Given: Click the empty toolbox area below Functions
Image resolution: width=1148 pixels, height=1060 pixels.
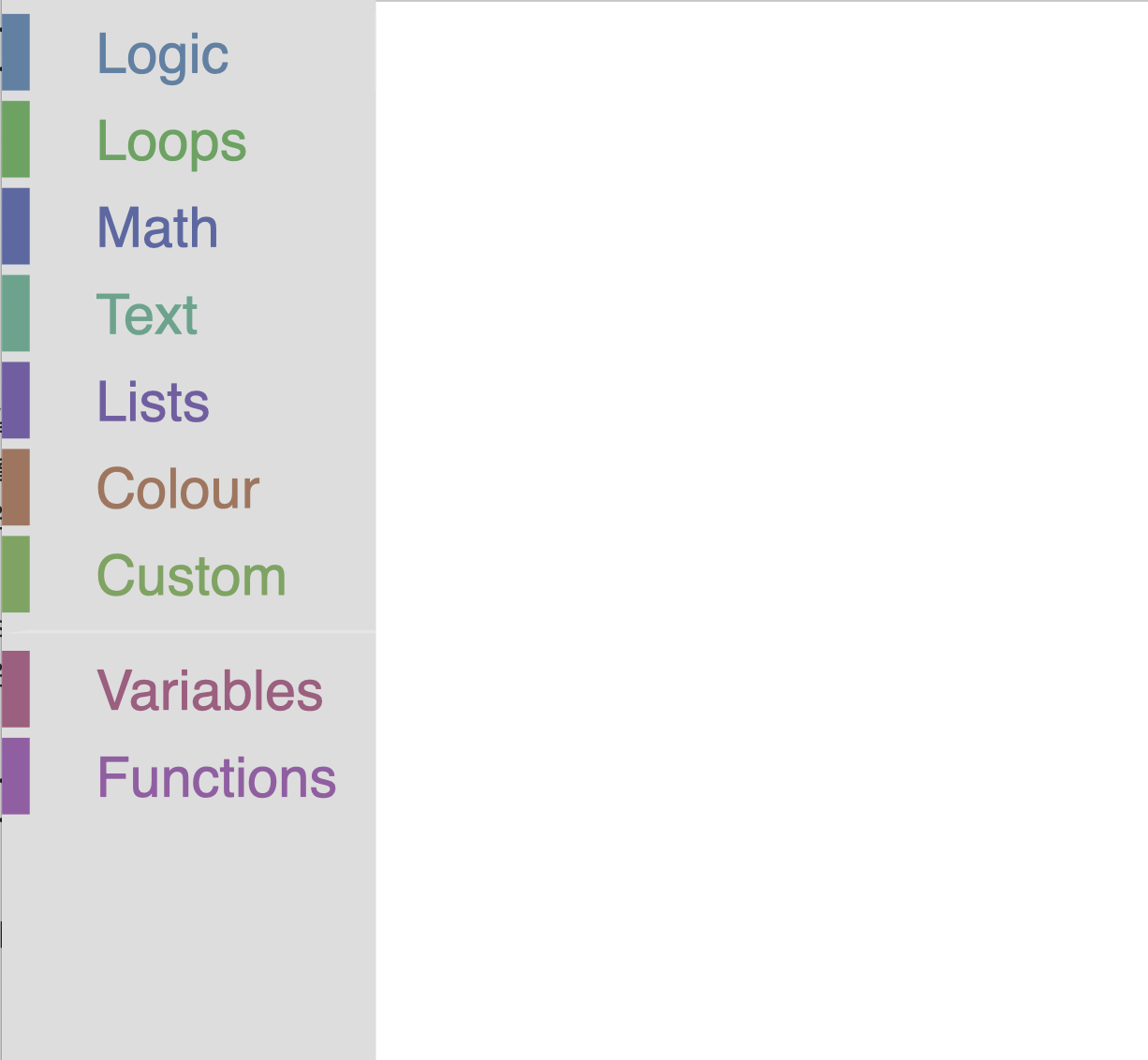Looking at the screenshot, I should 187,936.
